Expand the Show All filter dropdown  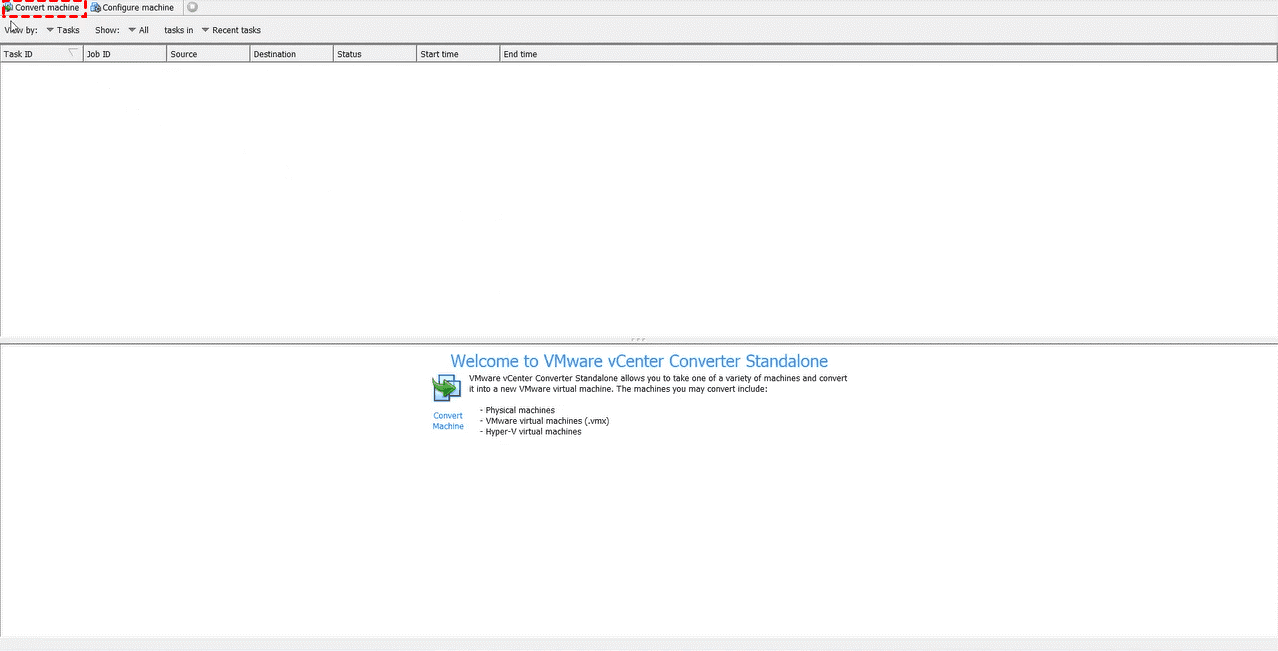coord(139,30)
